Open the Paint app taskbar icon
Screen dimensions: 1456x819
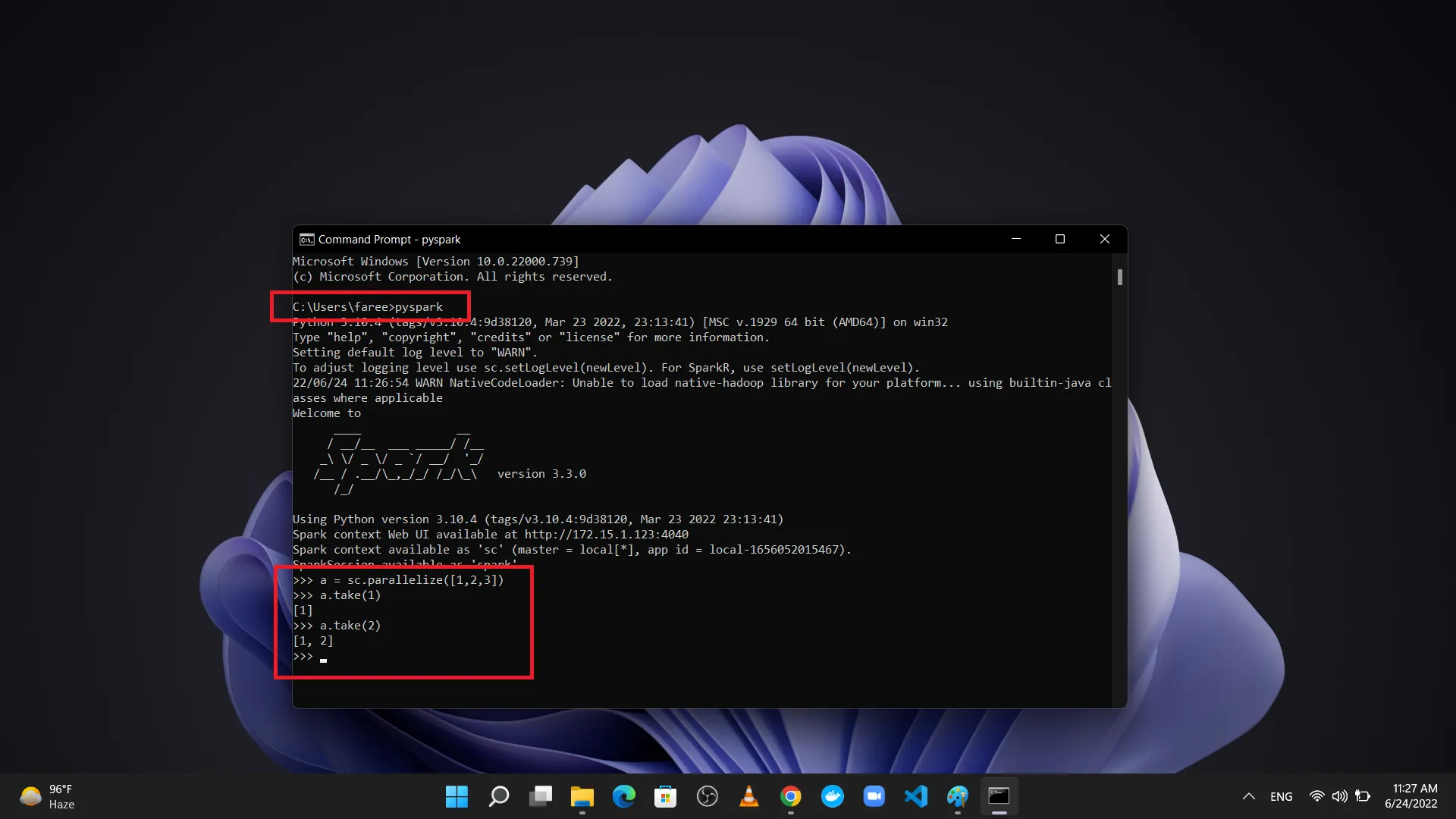tap(957, 796)
